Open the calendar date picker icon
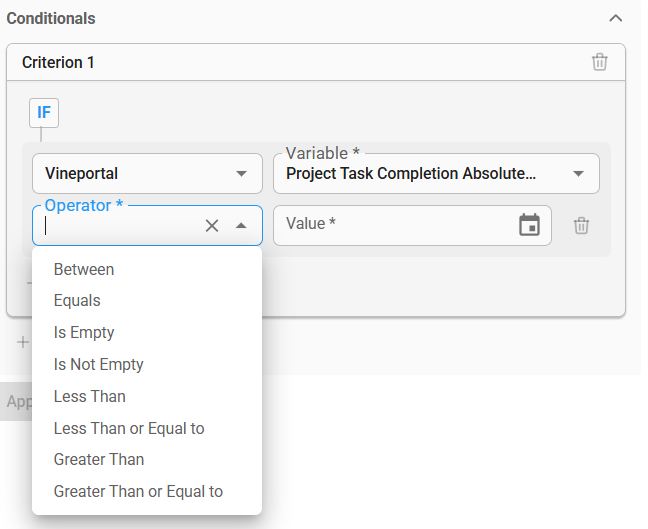 529,225
